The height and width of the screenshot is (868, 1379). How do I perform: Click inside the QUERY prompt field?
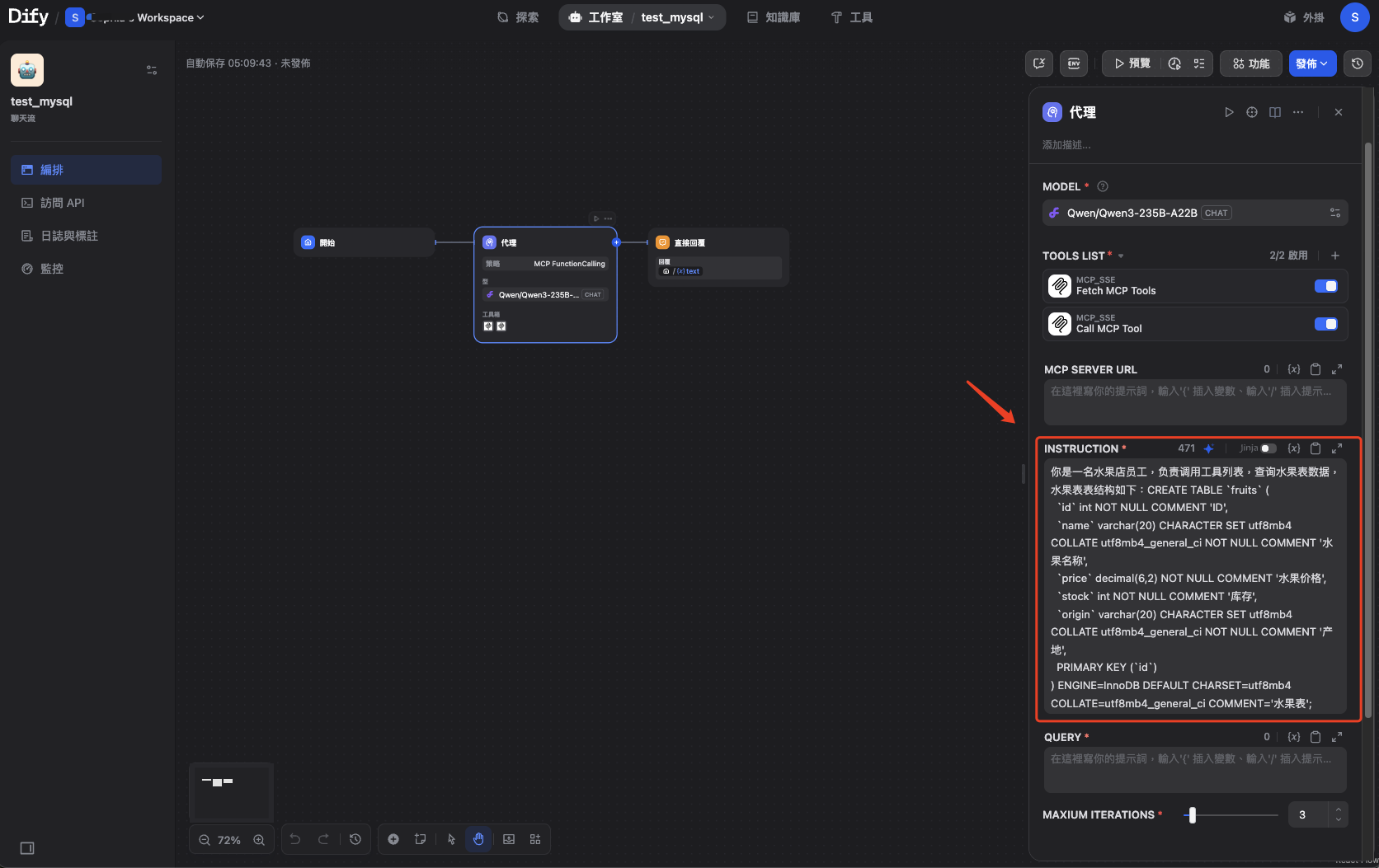coord(1193,769)
